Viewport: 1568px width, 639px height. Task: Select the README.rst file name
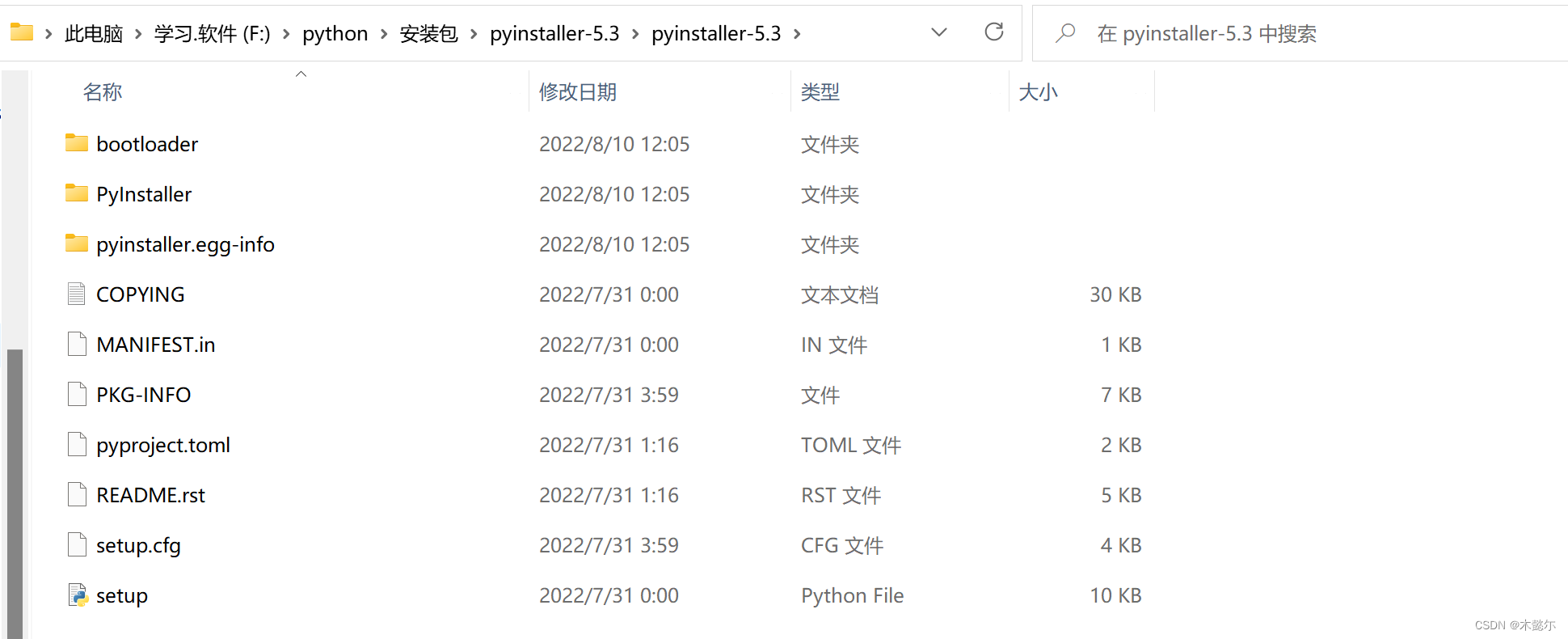pos(151,494)
